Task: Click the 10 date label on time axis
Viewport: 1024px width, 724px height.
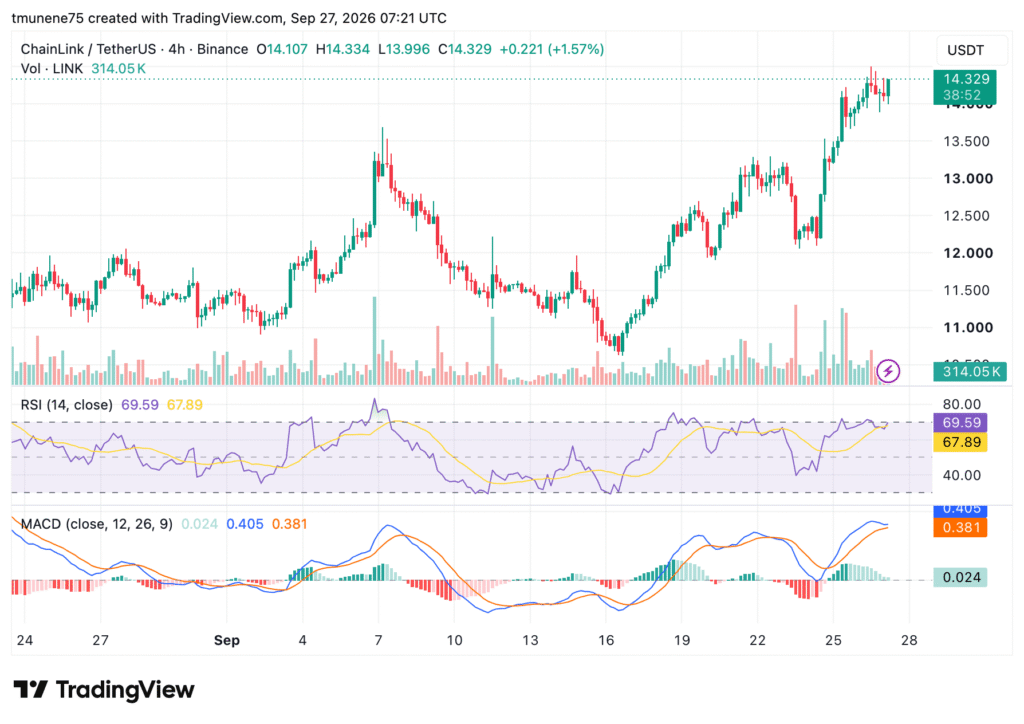Action: pos(455,640)
